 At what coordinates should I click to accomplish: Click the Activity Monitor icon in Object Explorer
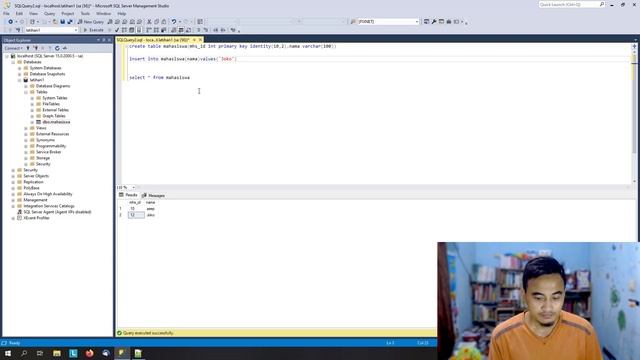pyautogui.click(x=64, y=48)
